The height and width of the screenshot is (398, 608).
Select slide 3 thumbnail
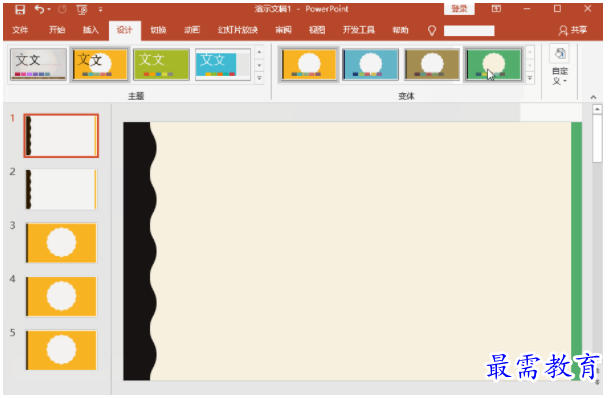tap(61, 242)
